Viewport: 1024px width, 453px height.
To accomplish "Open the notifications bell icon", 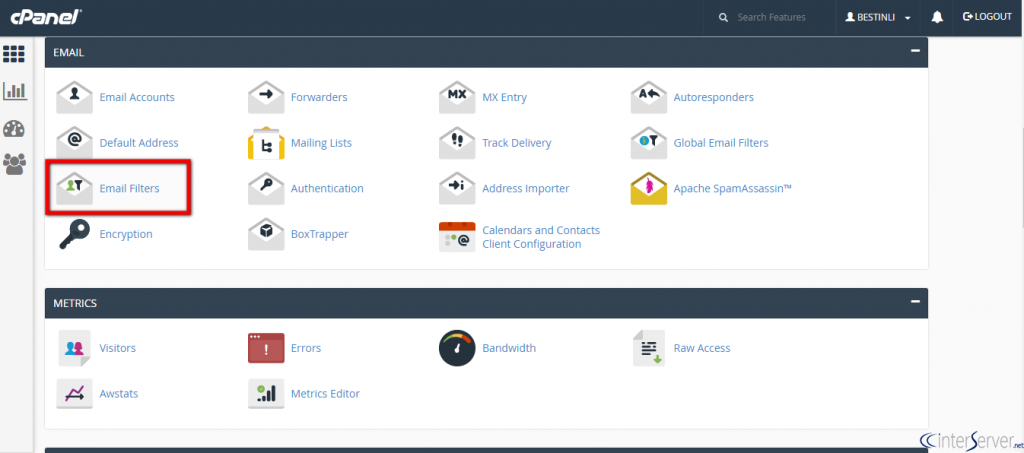I will [x=937, y=18].
